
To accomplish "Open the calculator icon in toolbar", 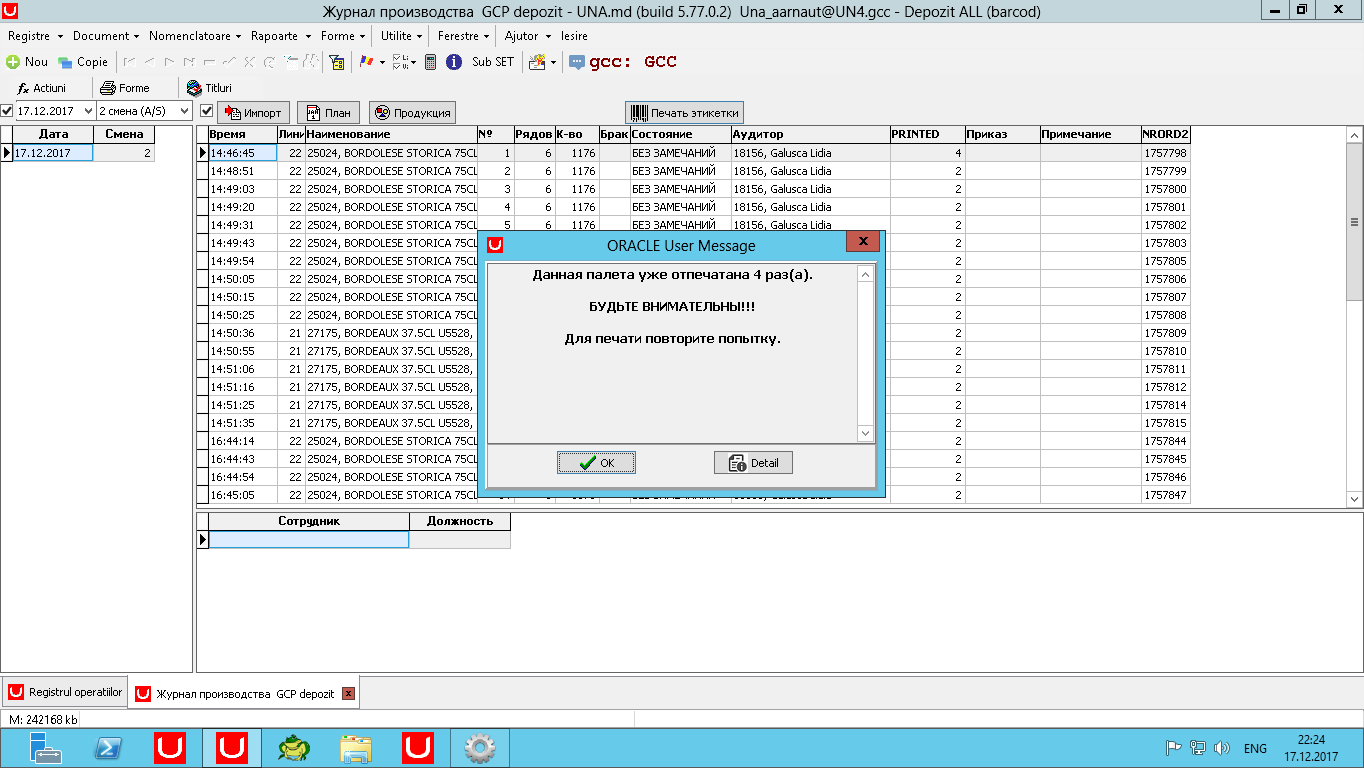I will [430, 62].
